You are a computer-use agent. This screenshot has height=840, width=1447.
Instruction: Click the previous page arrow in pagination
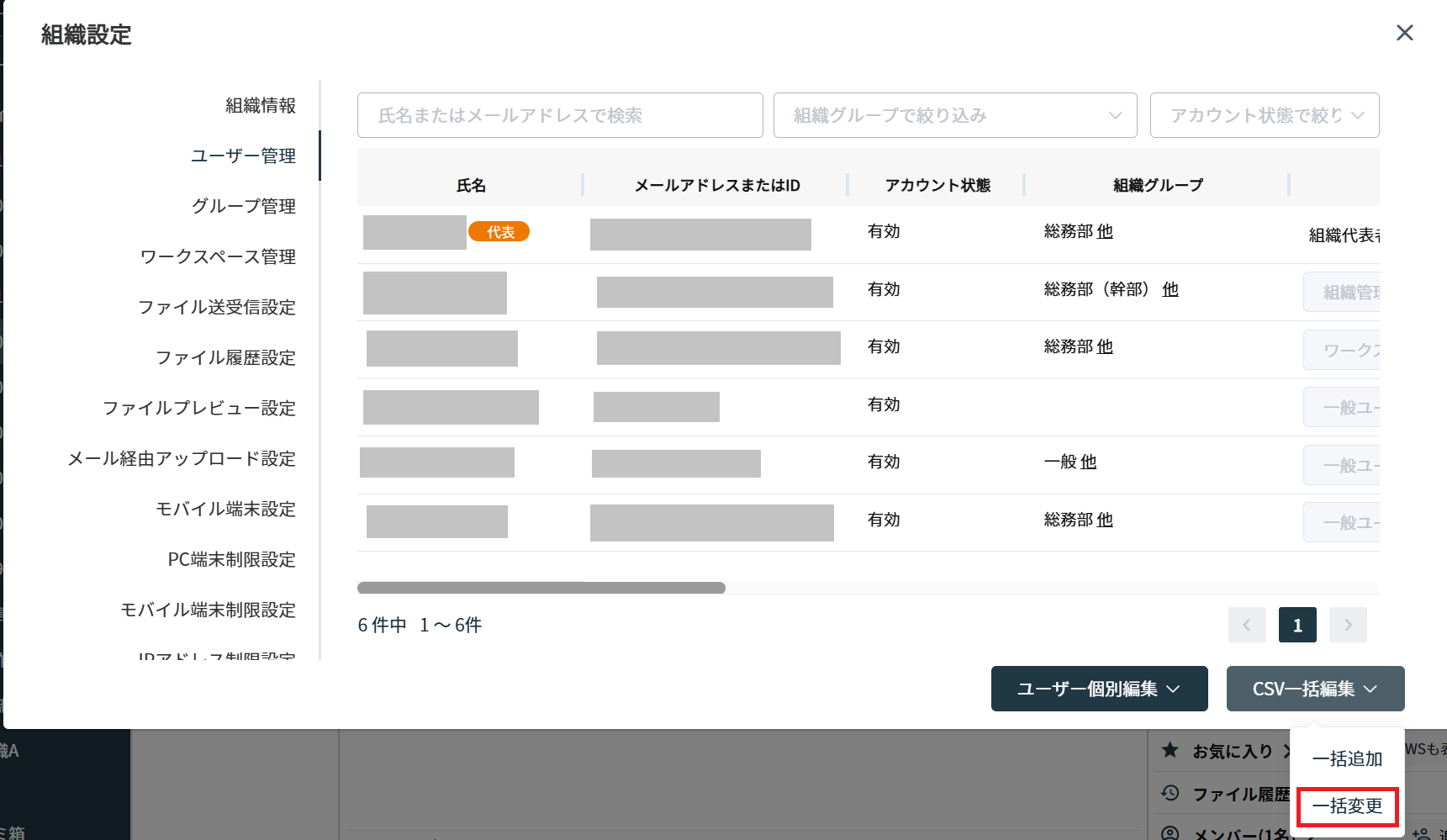[1247, 625]
